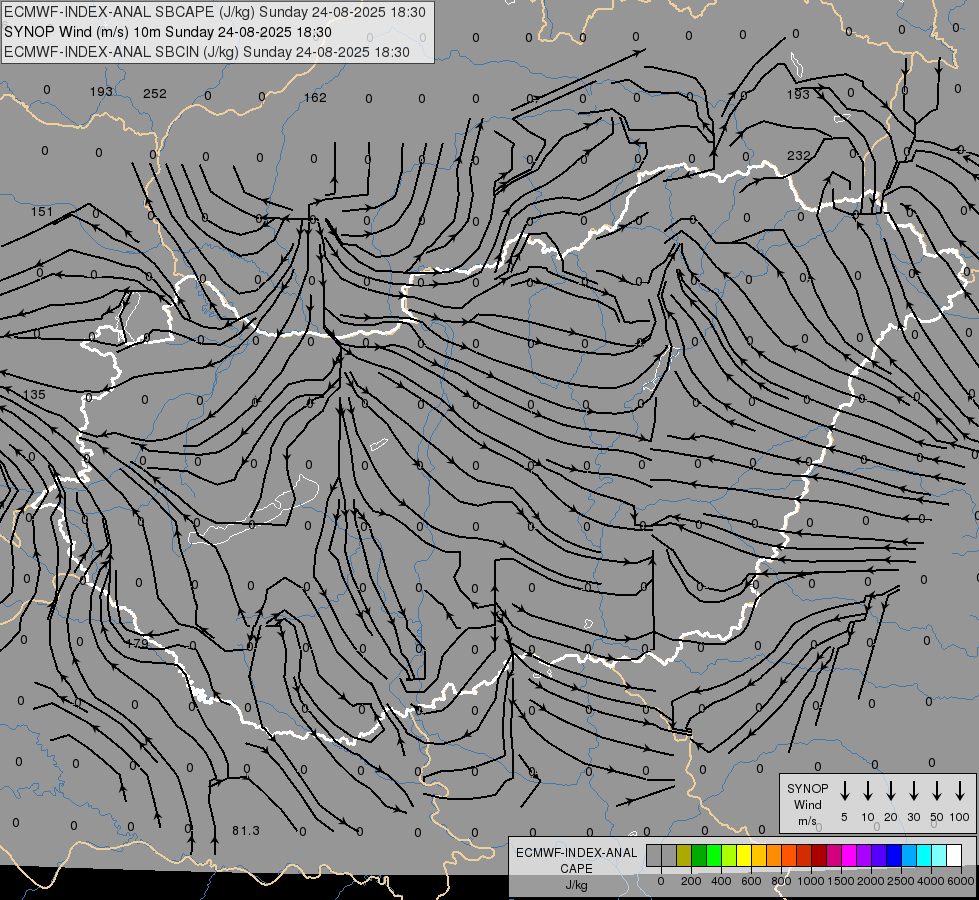Pick the dark maroon CAPE legend swatch
This screenshot has height=900, width=979.
pyautogui.click(x=819, y=855)
